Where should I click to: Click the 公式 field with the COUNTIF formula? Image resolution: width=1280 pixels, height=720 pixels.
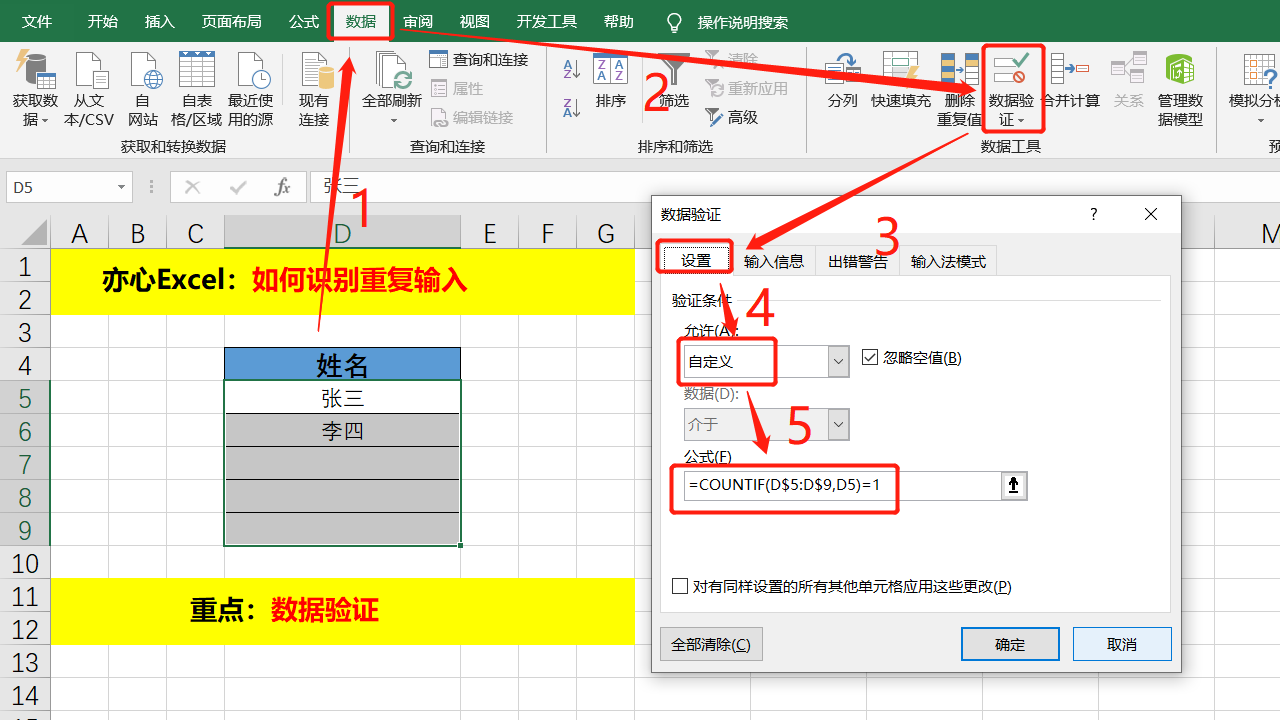843,486
